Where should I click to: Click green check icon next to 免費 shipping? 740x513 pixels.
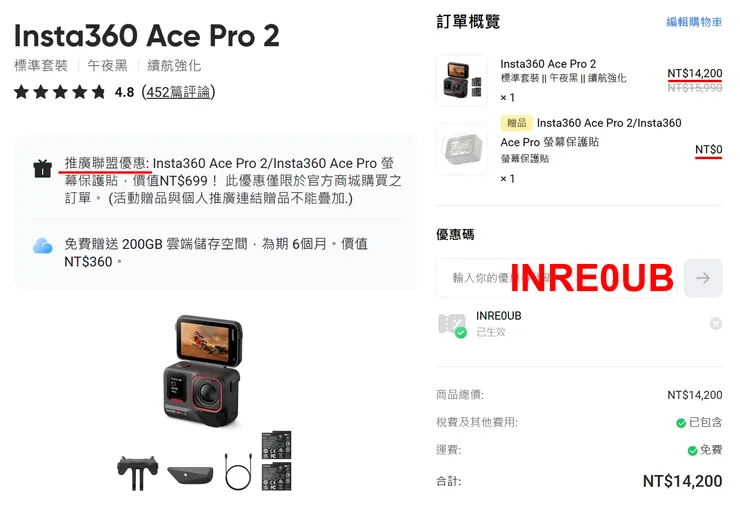(692, 451)
